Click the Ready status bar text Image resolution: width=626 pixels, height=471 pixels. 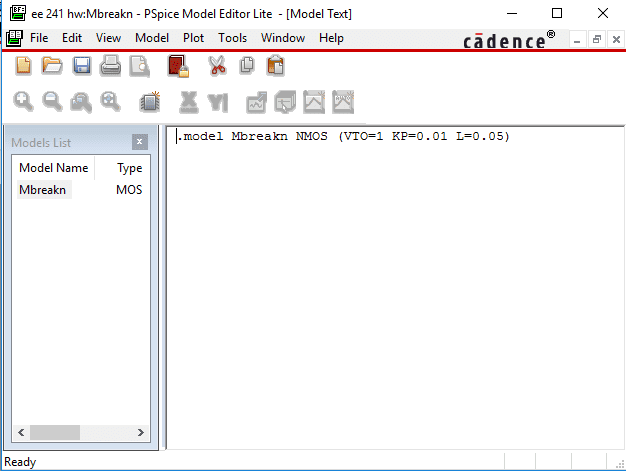(20, 462)
